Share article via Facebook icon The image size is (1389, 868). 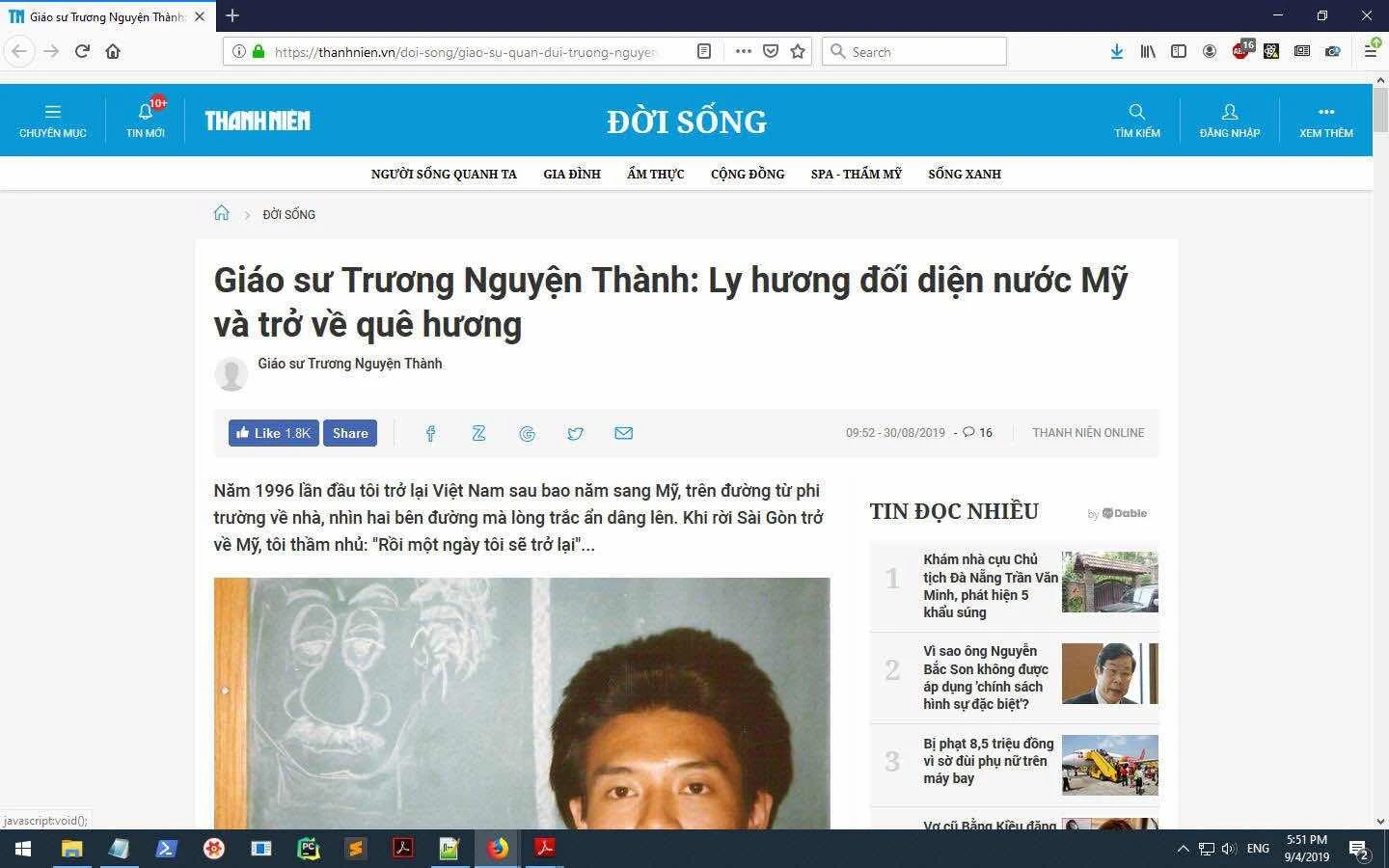(431, 433)
